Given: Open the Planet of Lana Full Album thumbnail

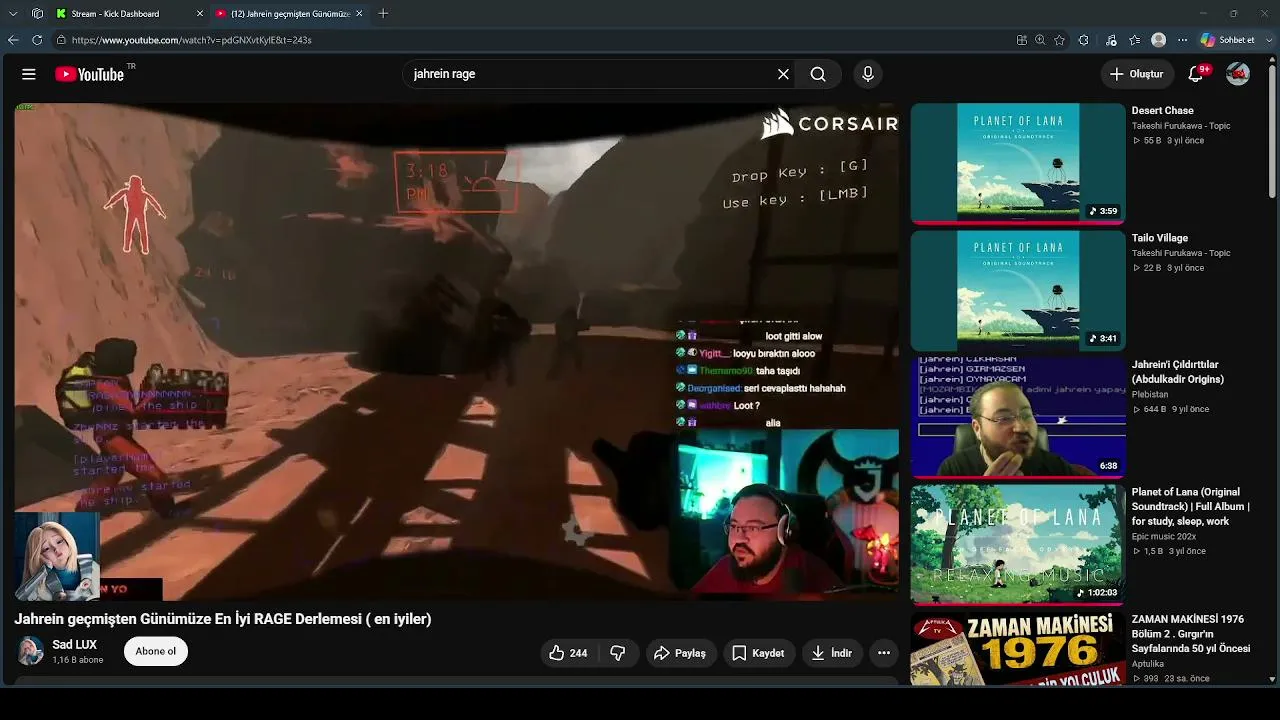Looking at the screenshot, I should [1018, 544].
